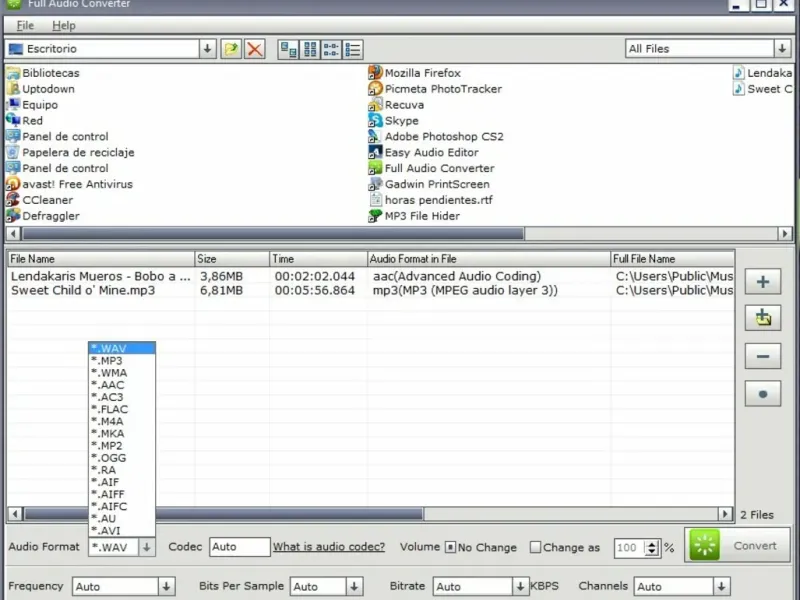The width and height of the screenshot is (800, 600).
Task: Sort by Size column header
Action: point(232,259)
